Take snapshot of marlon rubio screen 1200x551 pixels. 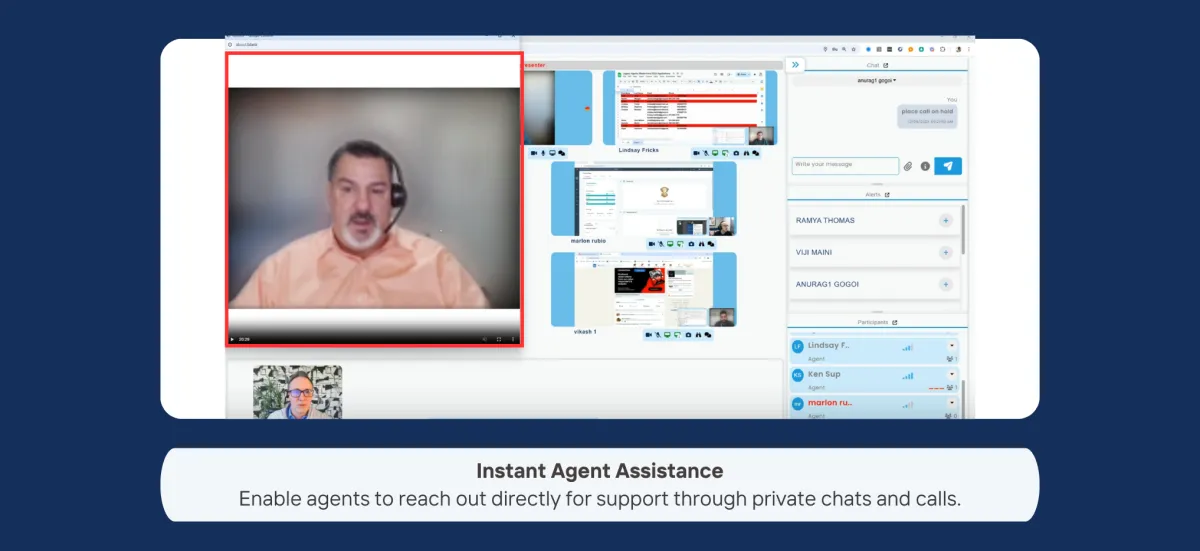point(691,244)
